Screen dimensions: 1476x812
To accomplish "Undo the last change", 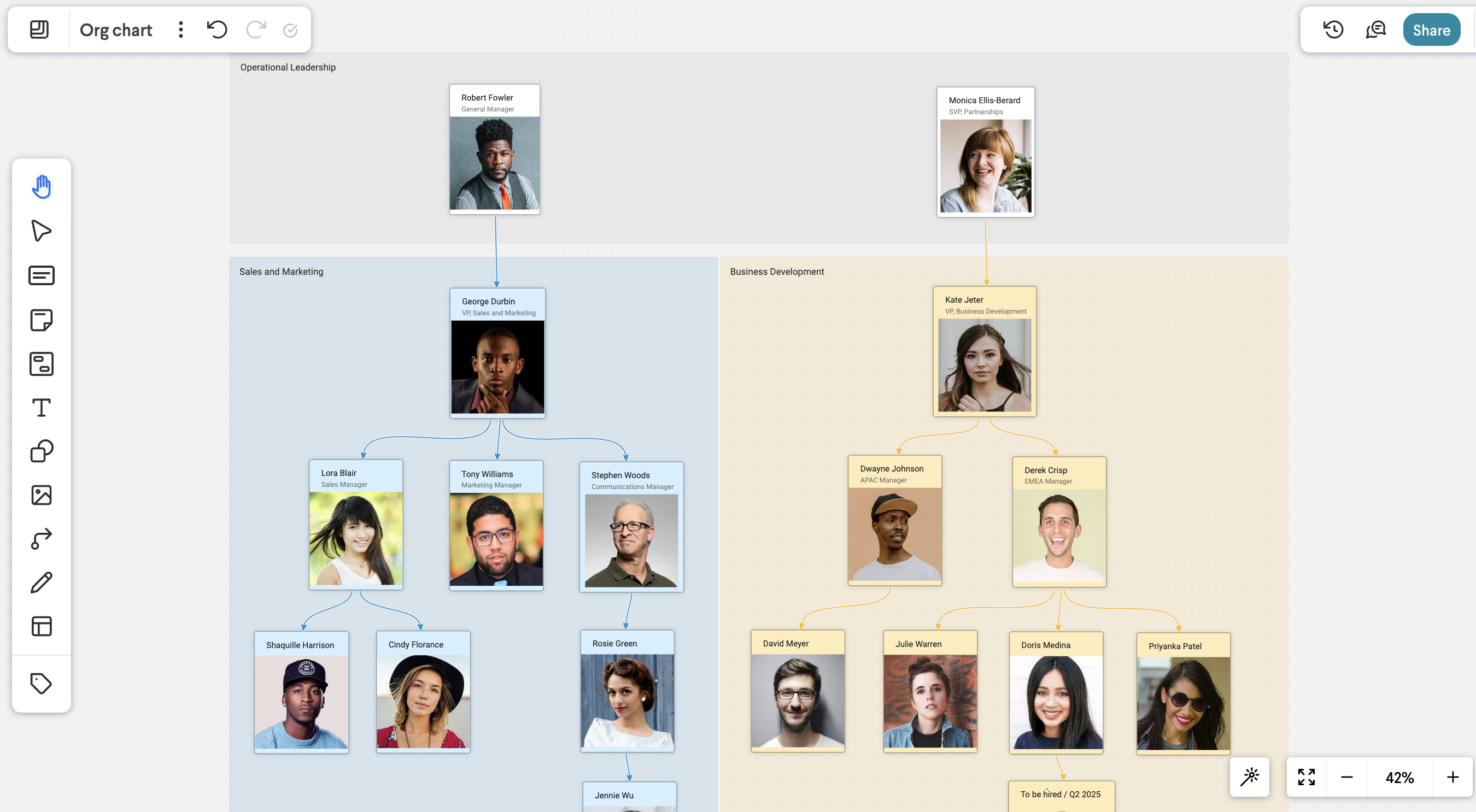I will 217,30.
